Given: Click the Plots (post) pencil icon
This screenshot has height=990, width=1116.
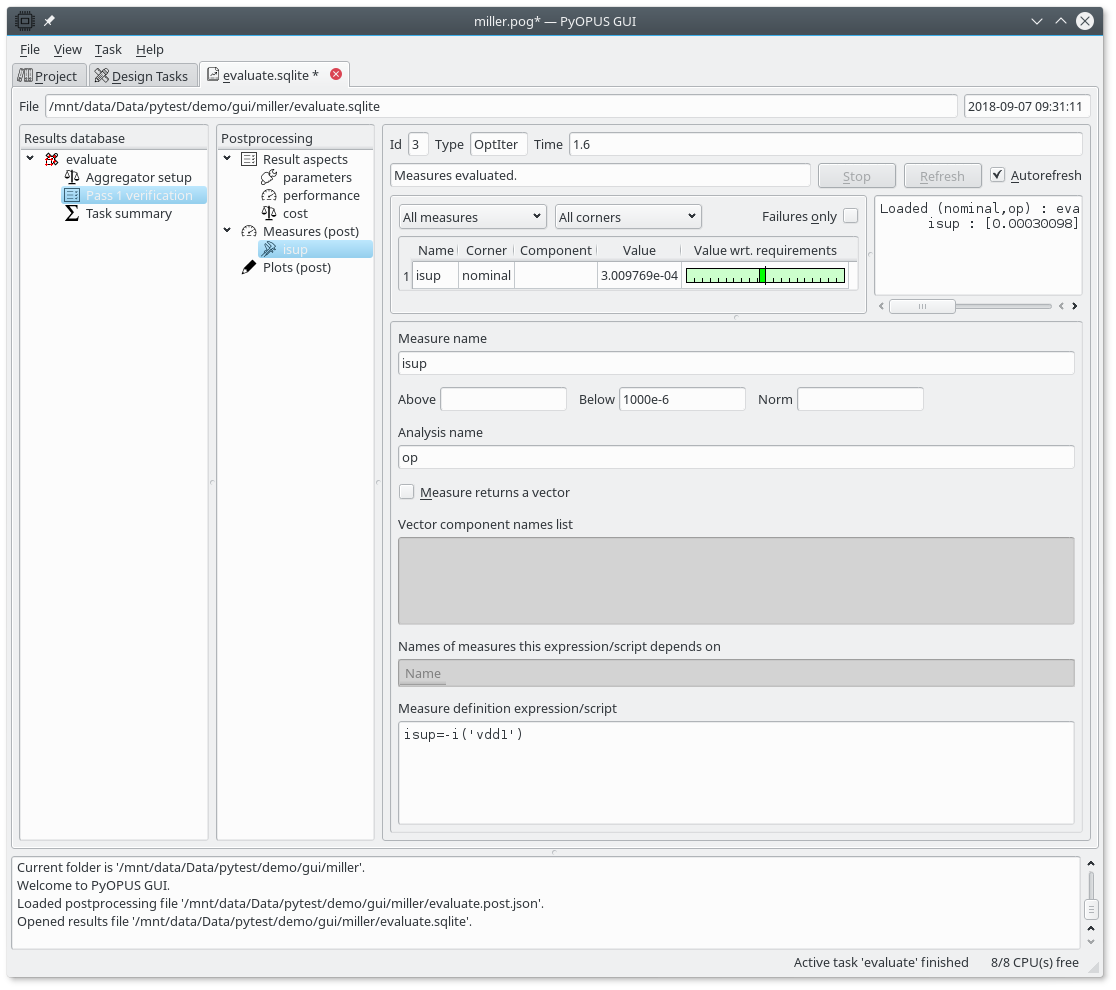Looking at the screenshot, I should coord(249,267).
